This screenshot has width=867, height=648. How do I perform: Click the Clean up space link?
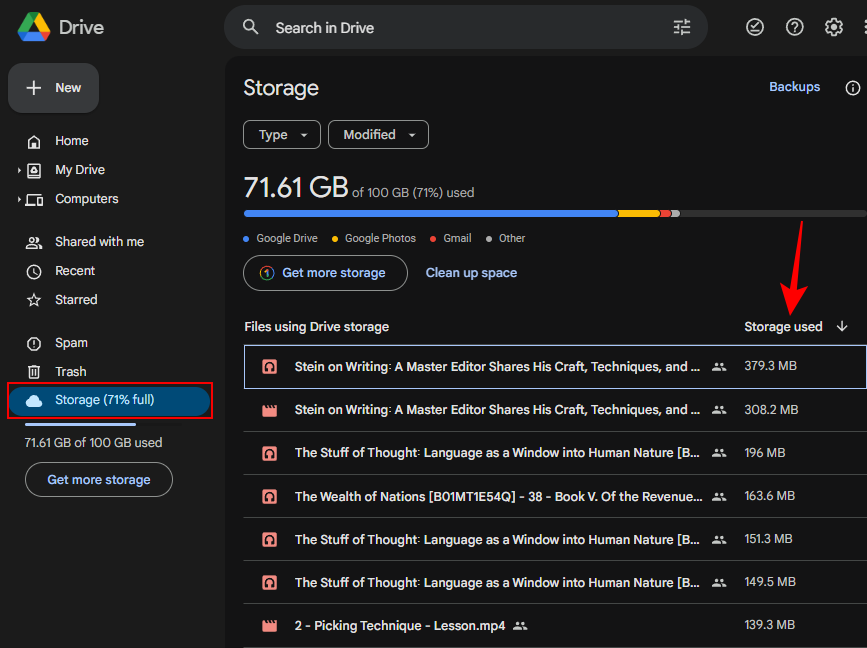click(471, 273)
